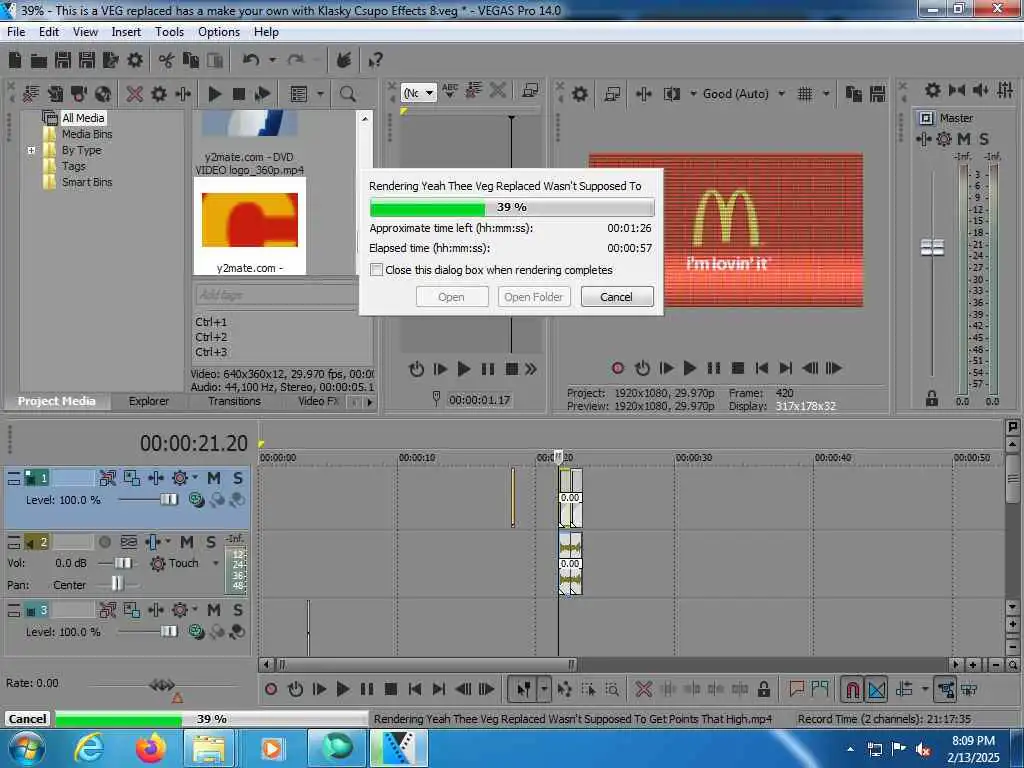Switch to the Explorer tab
Screen dimensions: 1024x768
click(149, 401)
